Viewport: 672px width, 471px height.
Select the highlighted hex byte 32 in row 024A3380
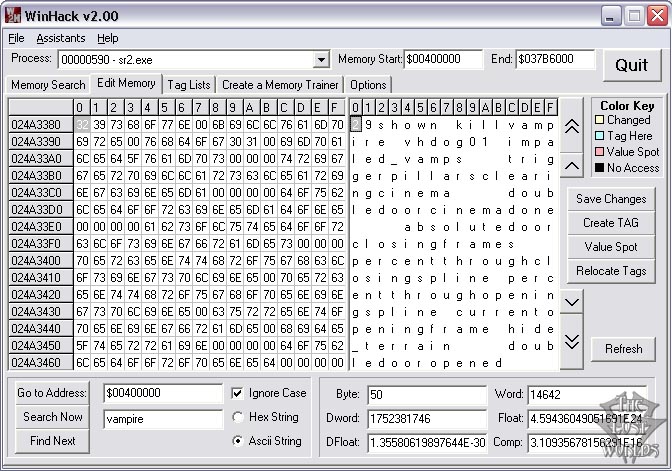click(x=82, y=125)
